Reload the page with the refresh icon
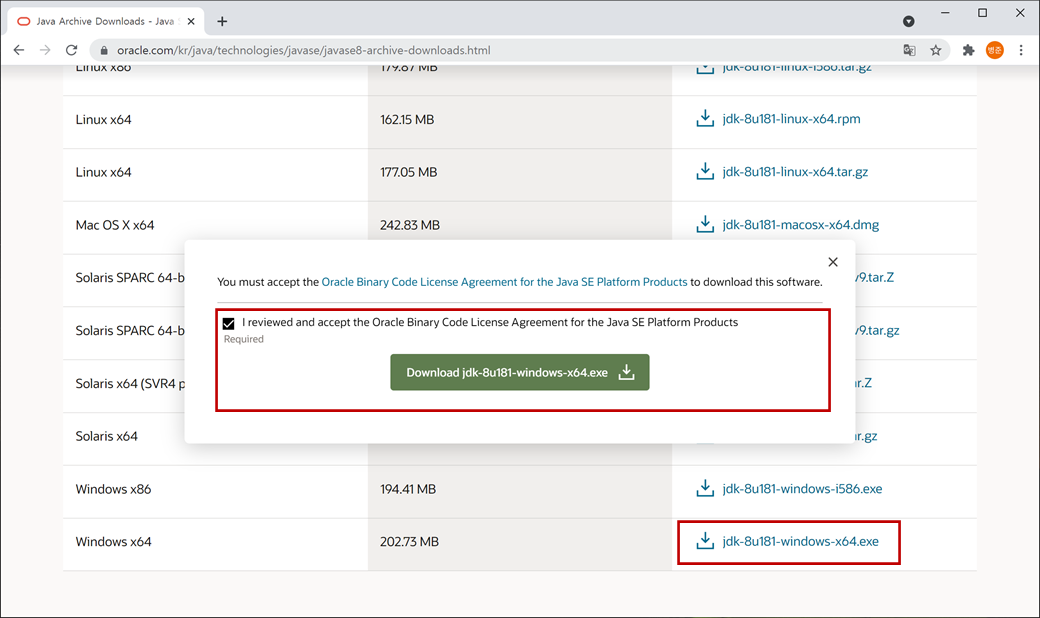 click(72, 50)
